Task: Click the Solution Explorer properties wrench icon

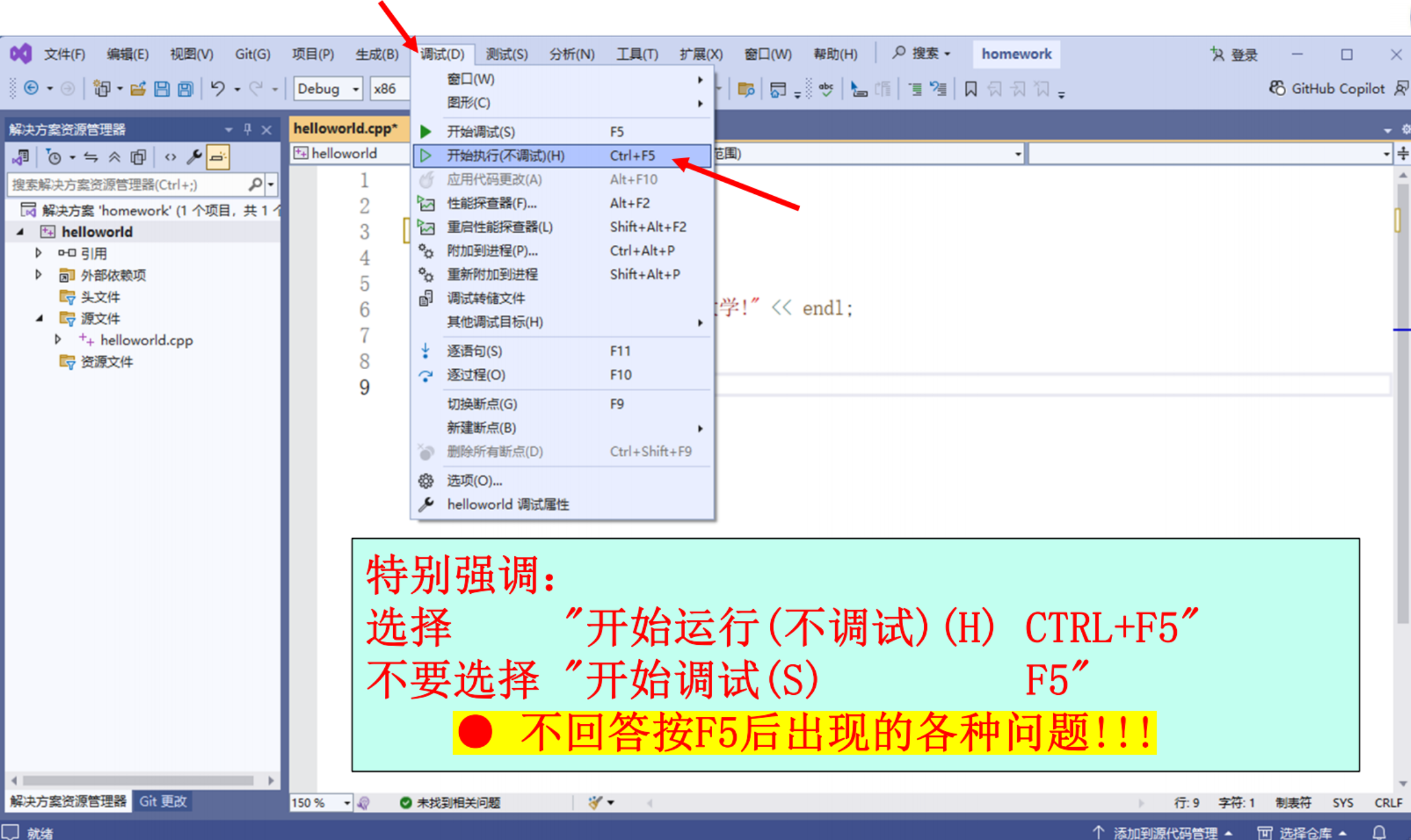Action: pyautogui.click(x=194, y=157)
